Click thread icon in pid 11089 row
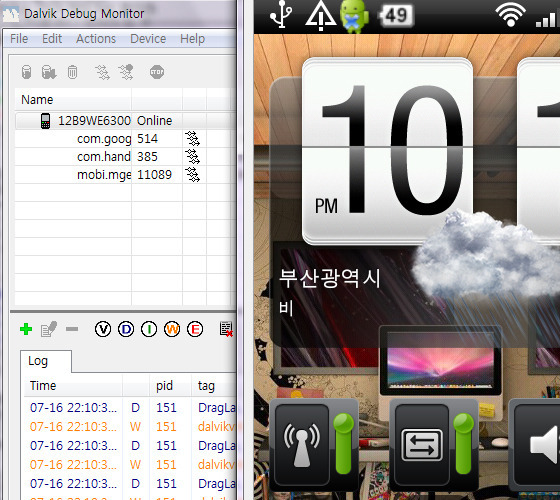 tap(192, 174)
